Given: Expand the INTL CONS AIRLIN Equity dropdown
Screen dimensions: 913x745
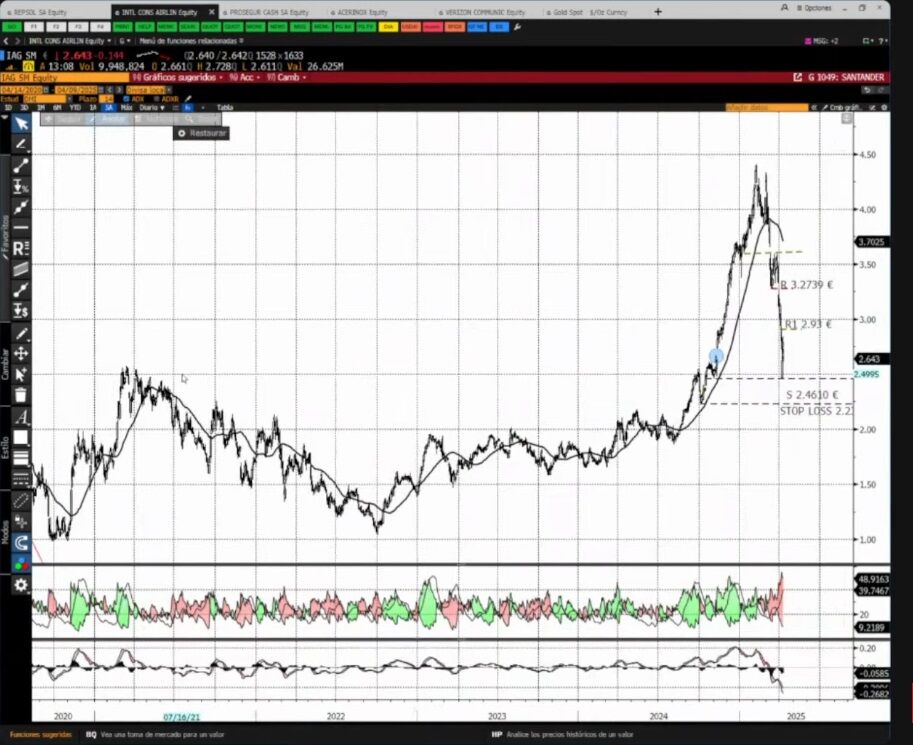Looking at the screenshot, I should point(69,41).
